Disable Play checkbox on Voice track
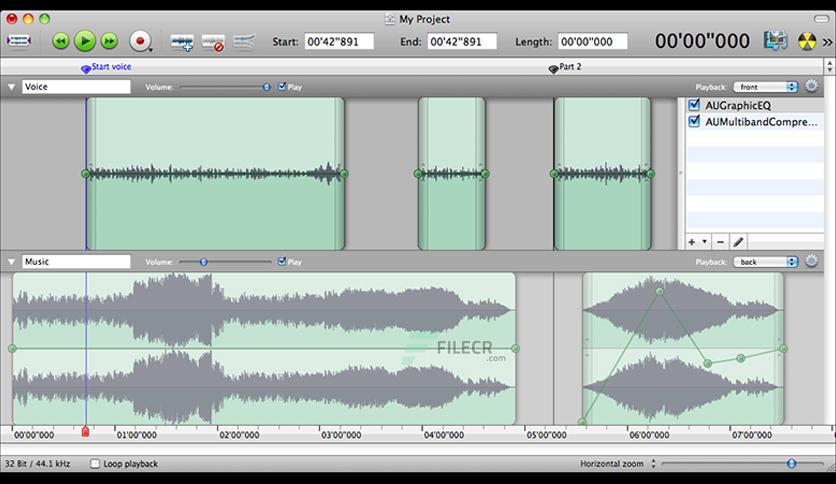The width and height of the screenshot is (836, 484). 282,86
